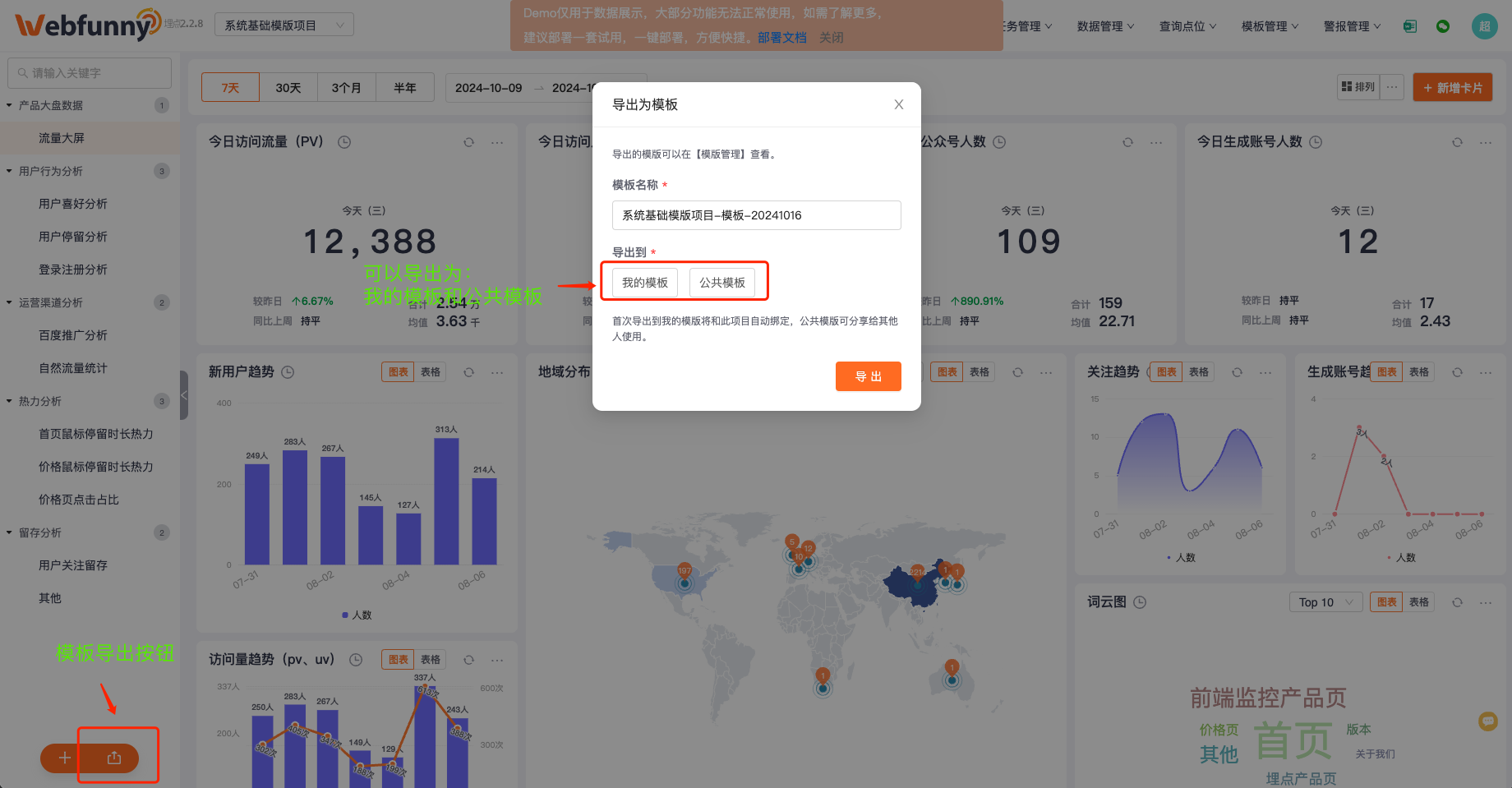Click the 排列 layout button

pyautogui.click(x=1358, y=87)
